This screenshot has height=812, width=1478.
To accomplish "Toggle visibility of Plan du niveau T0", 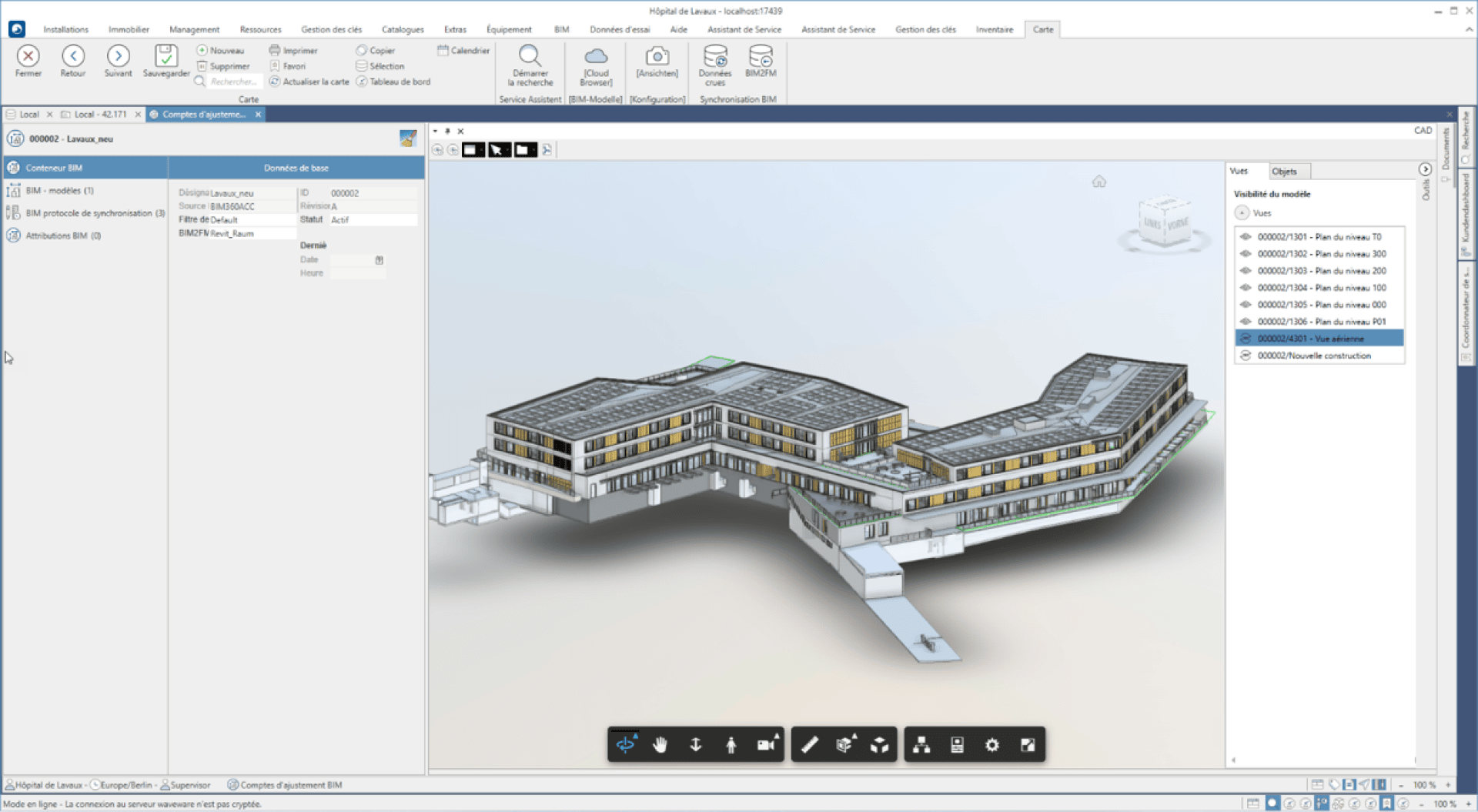I will [1246, 237].
